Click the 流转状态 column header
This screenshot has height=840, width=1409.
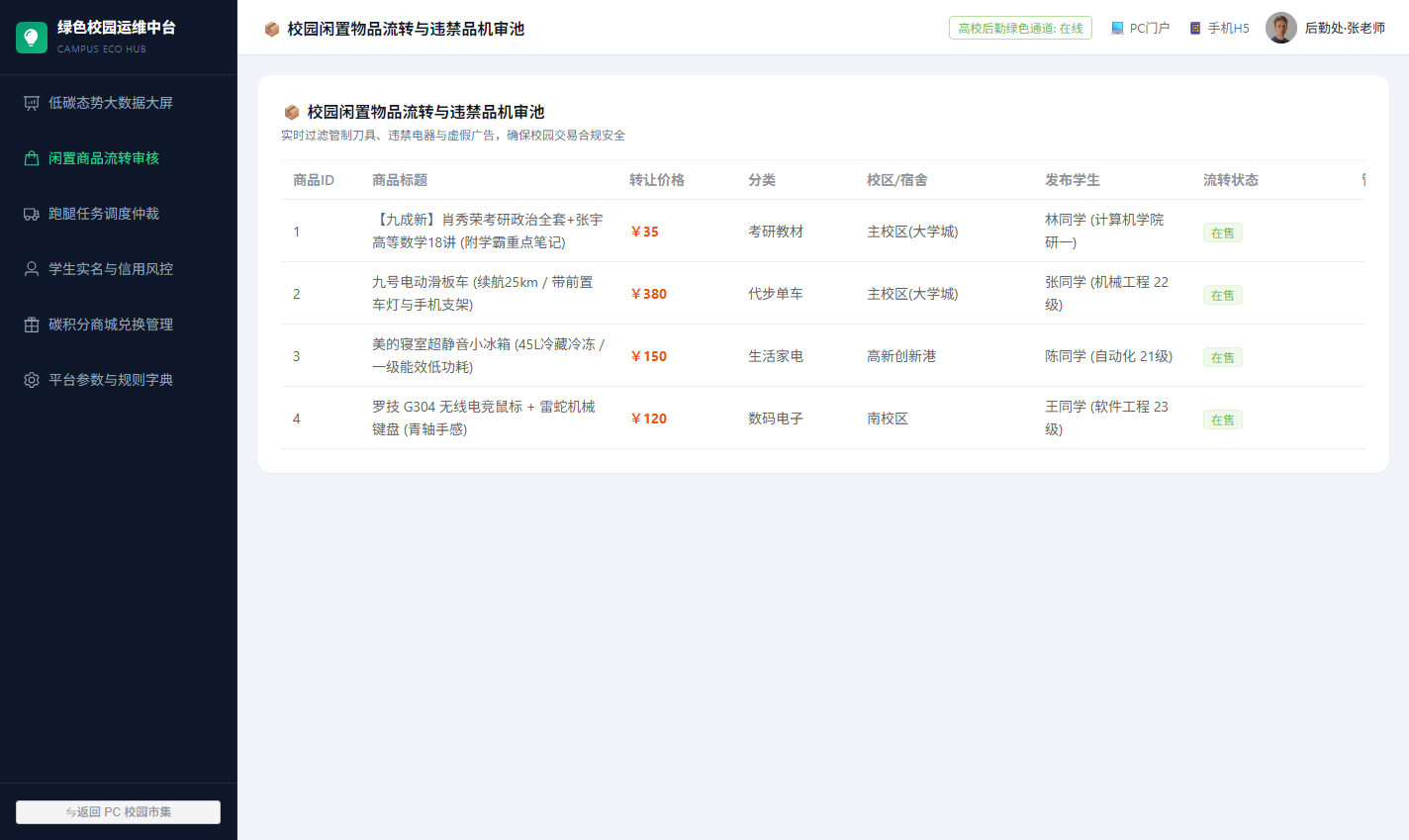click(x=1231, y=180)
